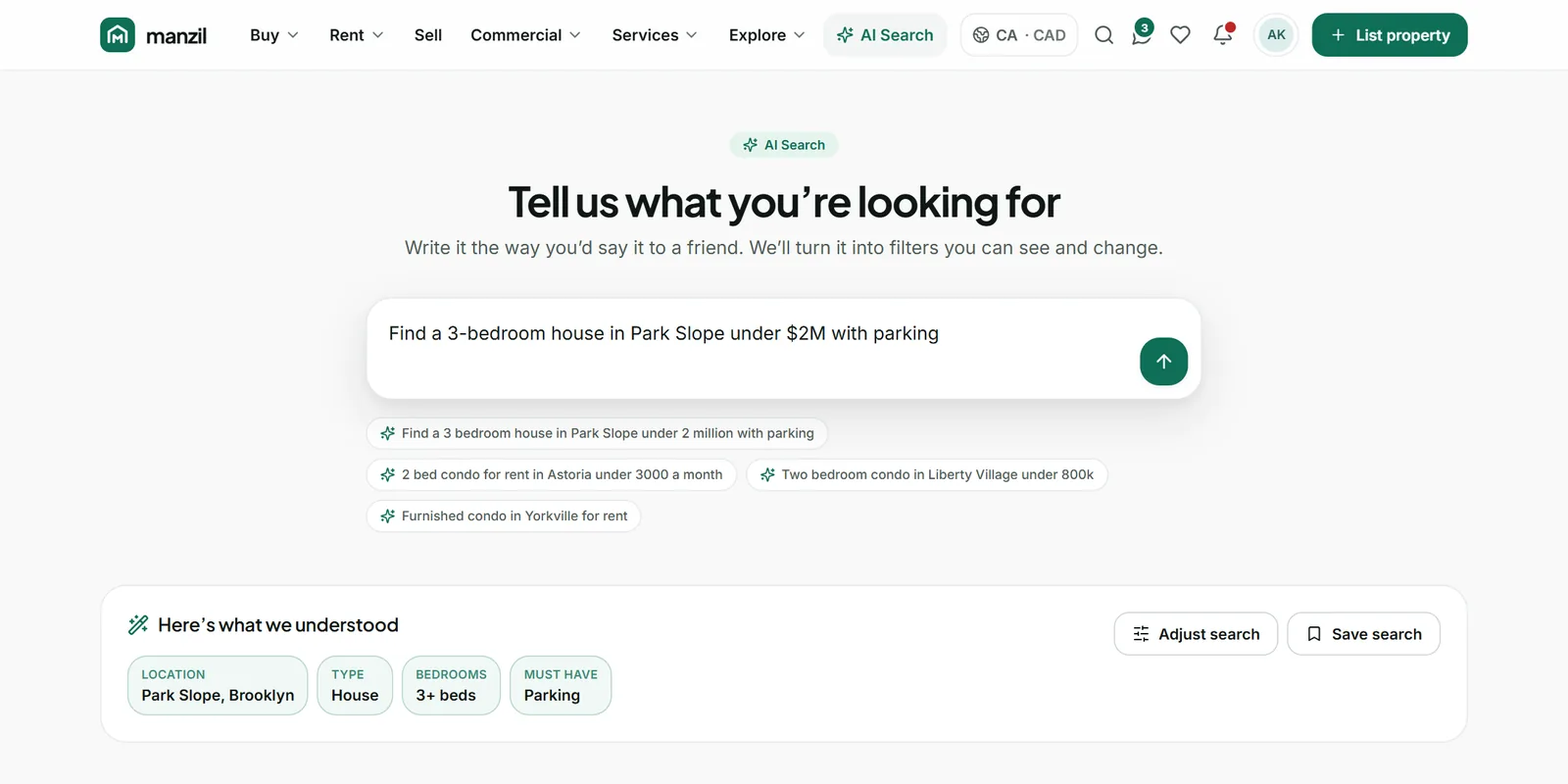Click the Type chip House
1568x784 pixels.
(x=355, y=686)
